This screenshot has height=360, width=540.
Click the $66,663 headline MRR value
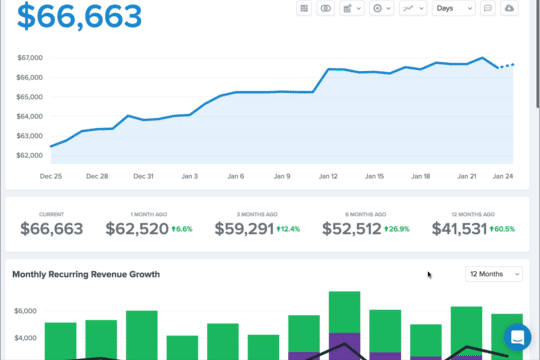(x=80, y=16)
